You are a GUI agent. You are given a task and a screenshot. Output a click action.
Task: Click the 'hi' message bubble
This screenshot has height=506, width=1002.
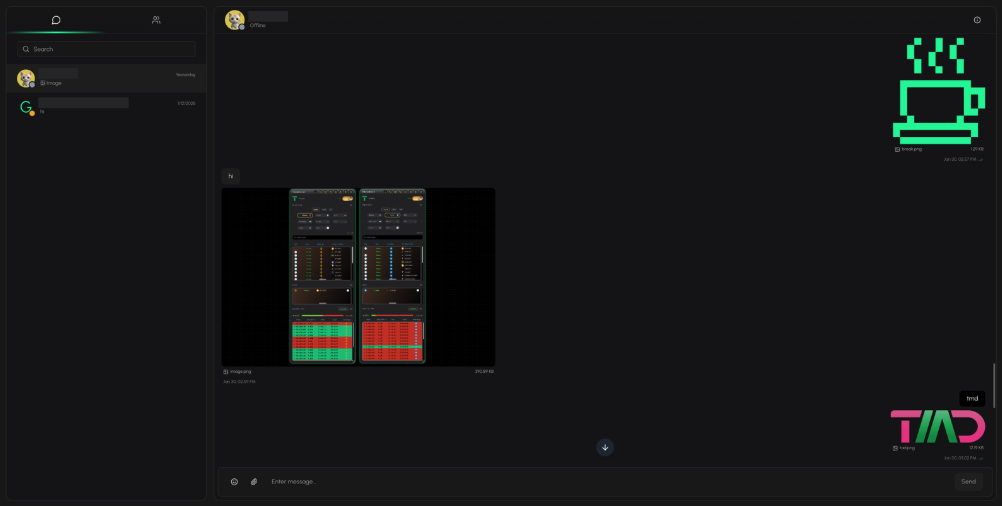click(x=231, y=176)
